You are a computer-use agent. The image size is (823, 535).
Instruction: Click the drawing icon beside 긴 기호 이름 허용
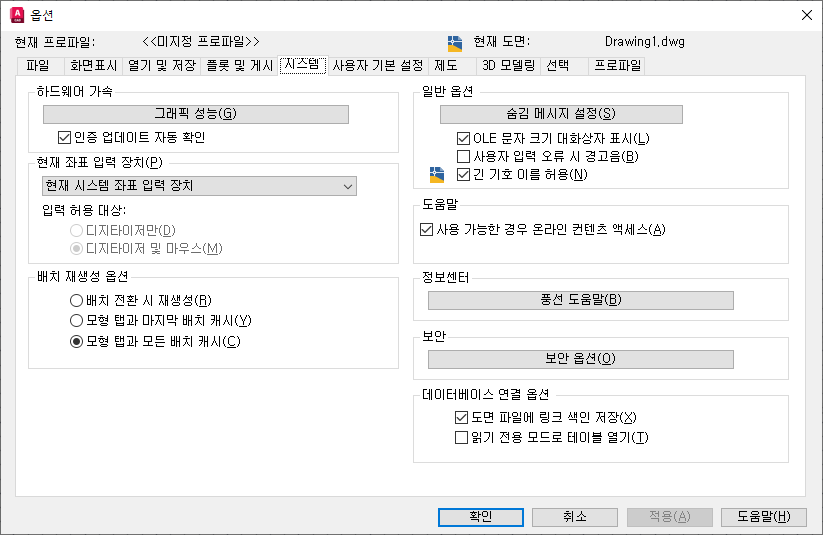pos(437,174)
